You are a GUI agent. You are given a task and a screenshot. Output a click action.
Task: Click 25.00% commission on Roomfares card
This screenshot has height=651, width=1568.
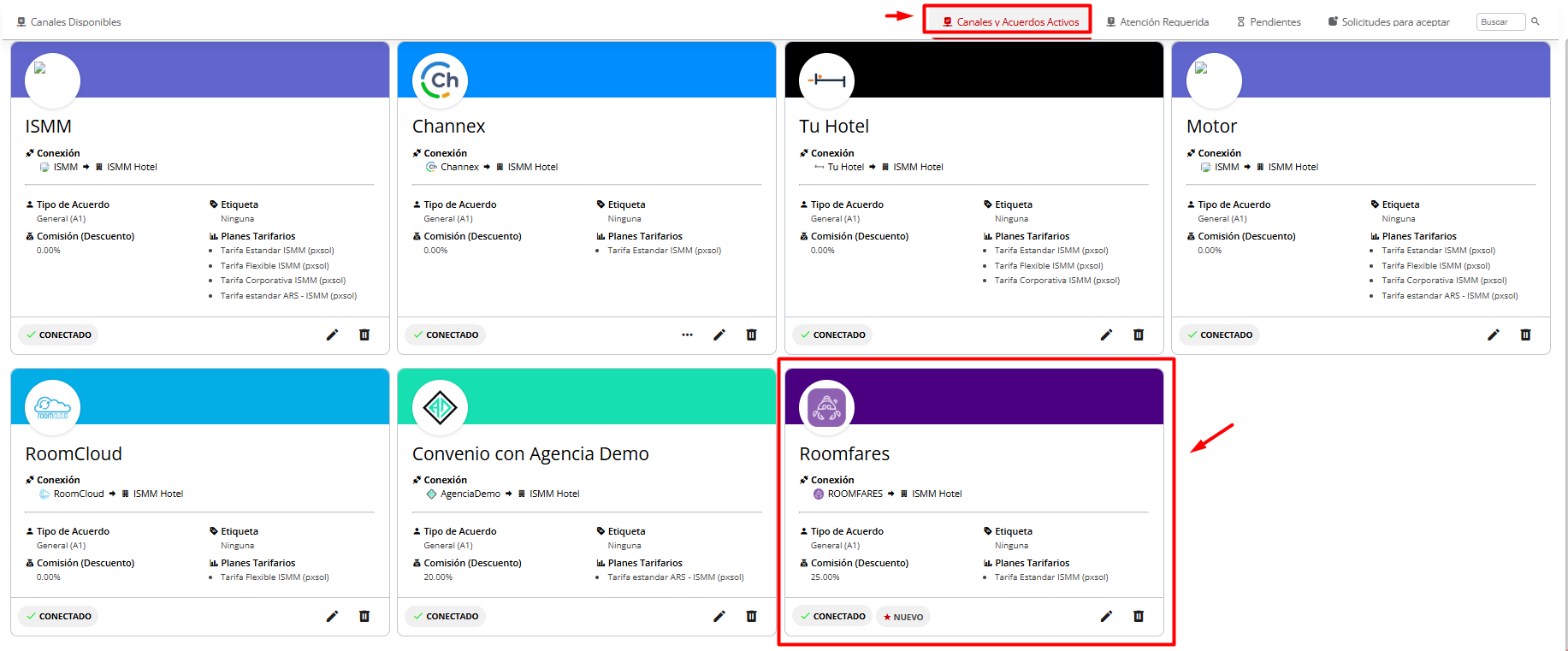coord(825,577)
